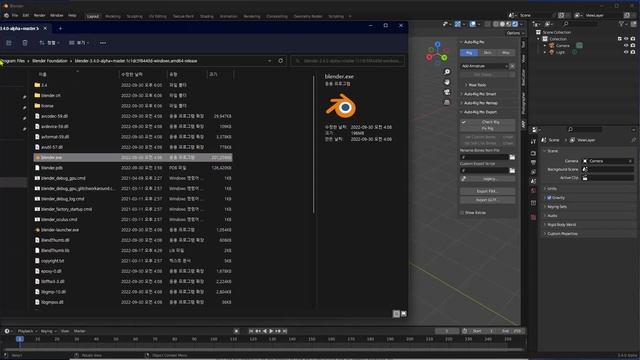
Task: Toggle viewport visibility eye for Collection
Action: (626, 39)
